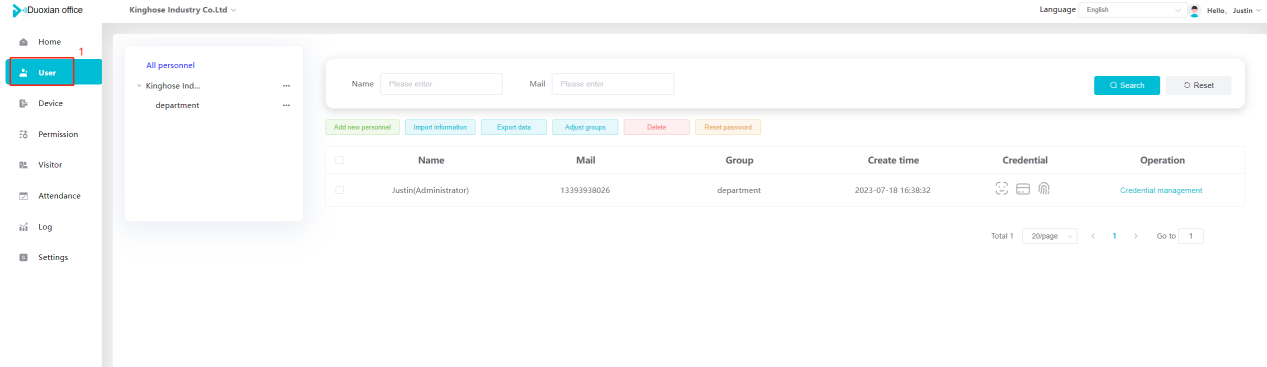Image resolution: width=1267 pixels, height=367 pixels.
Task: Select the department tree item
Action: (x=177, y=105)
